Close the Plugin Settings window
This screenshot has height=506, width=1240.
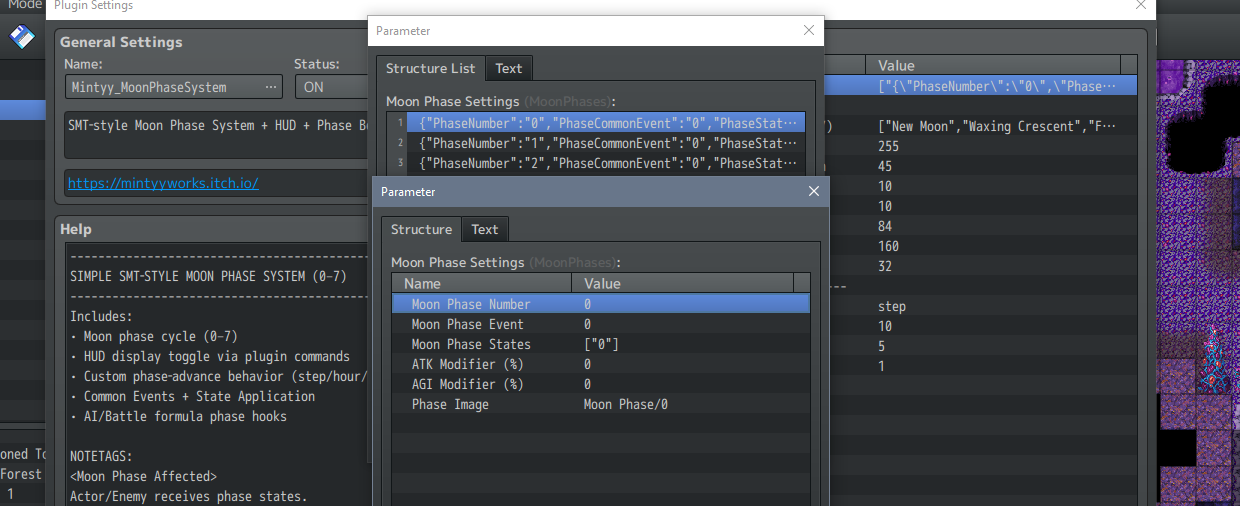pos(1141,6)
